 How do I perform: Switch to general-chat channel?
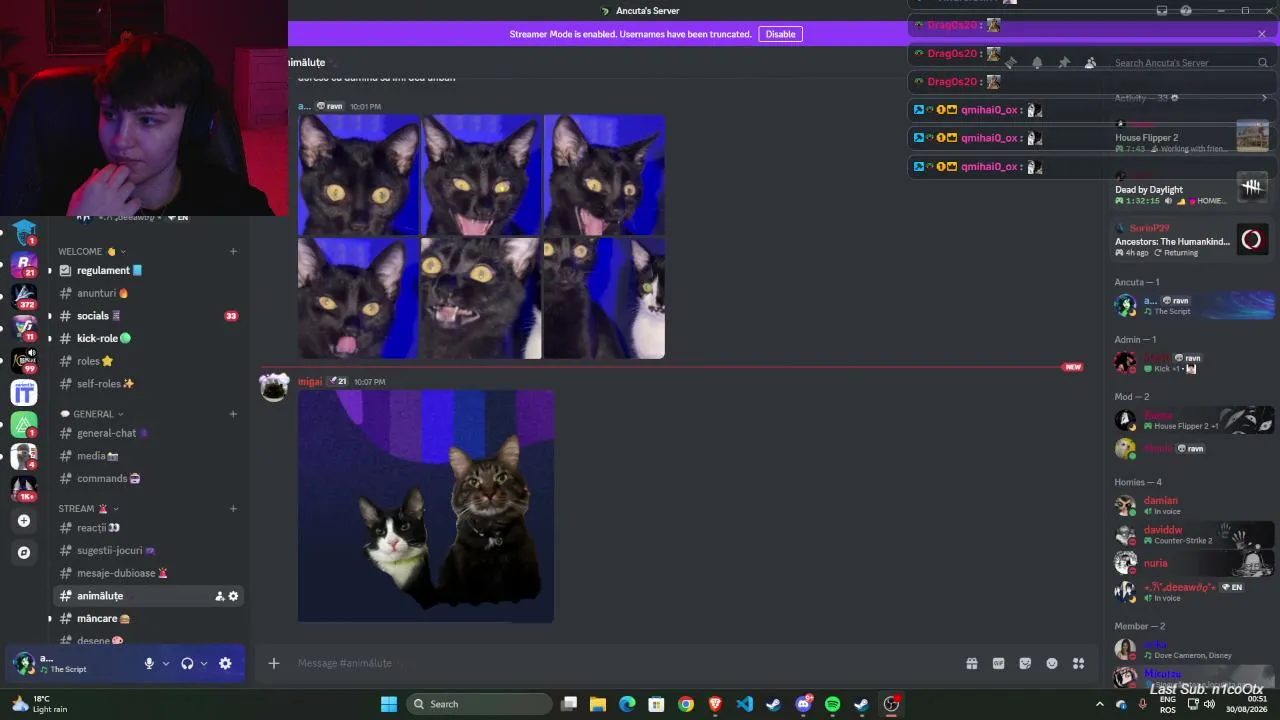pyautogui.click(x=149, y=433)
